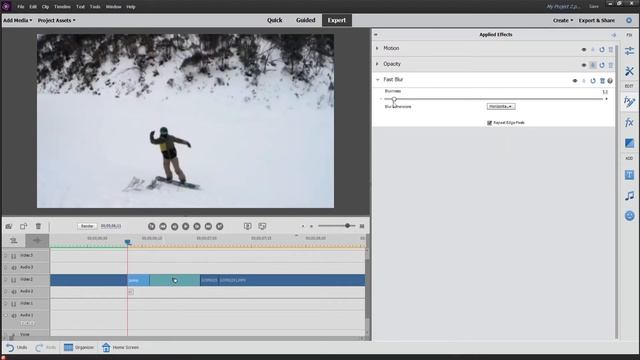The height and width of the screenshot is (360, 640).
Task: Toggle the Audio 2 track speaker icon
Action: 14,292
